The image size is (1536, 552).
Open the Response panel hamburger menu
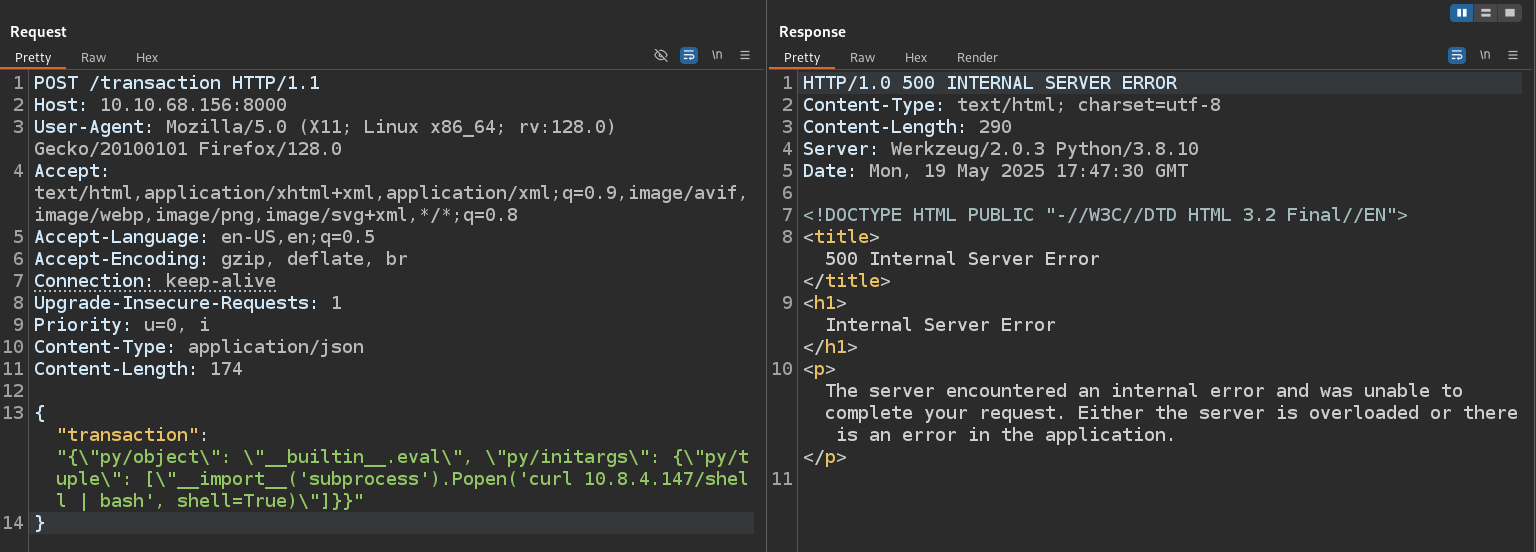[x=1513, y=56]
